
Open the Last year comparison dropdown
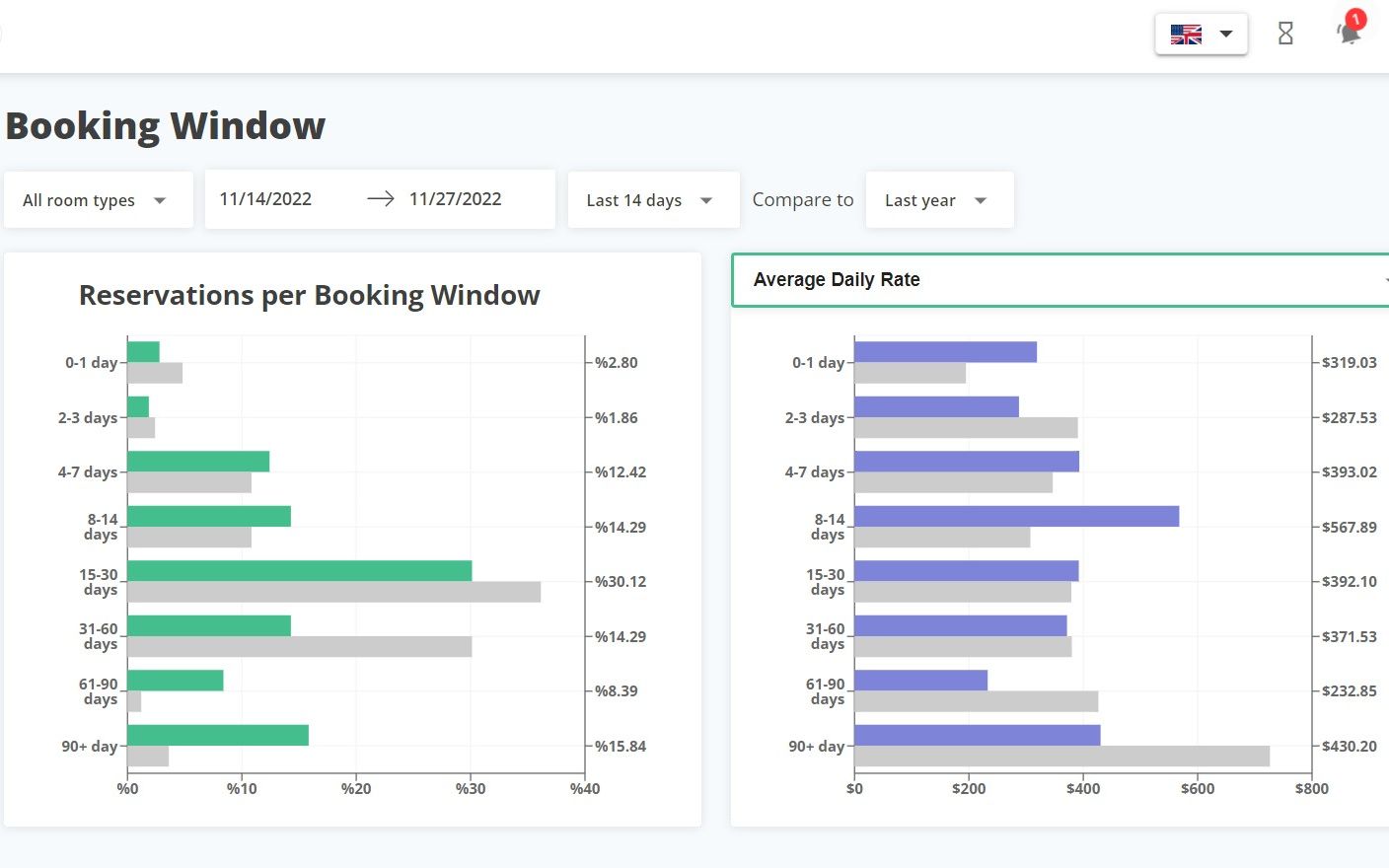click(x=937, y=200)
